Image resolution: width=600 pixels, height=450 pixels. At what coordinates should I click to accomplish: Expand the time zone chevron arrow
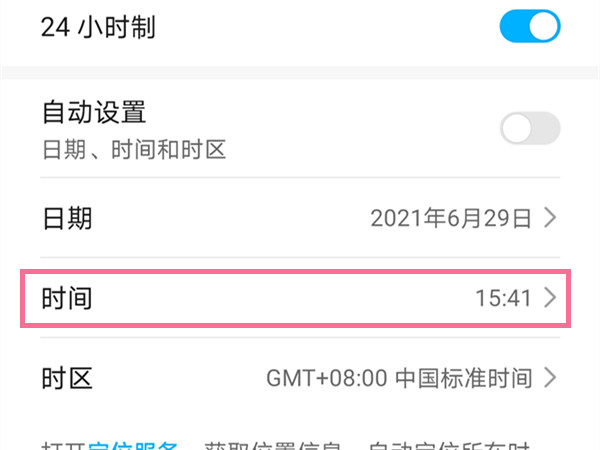click(550, 378)
